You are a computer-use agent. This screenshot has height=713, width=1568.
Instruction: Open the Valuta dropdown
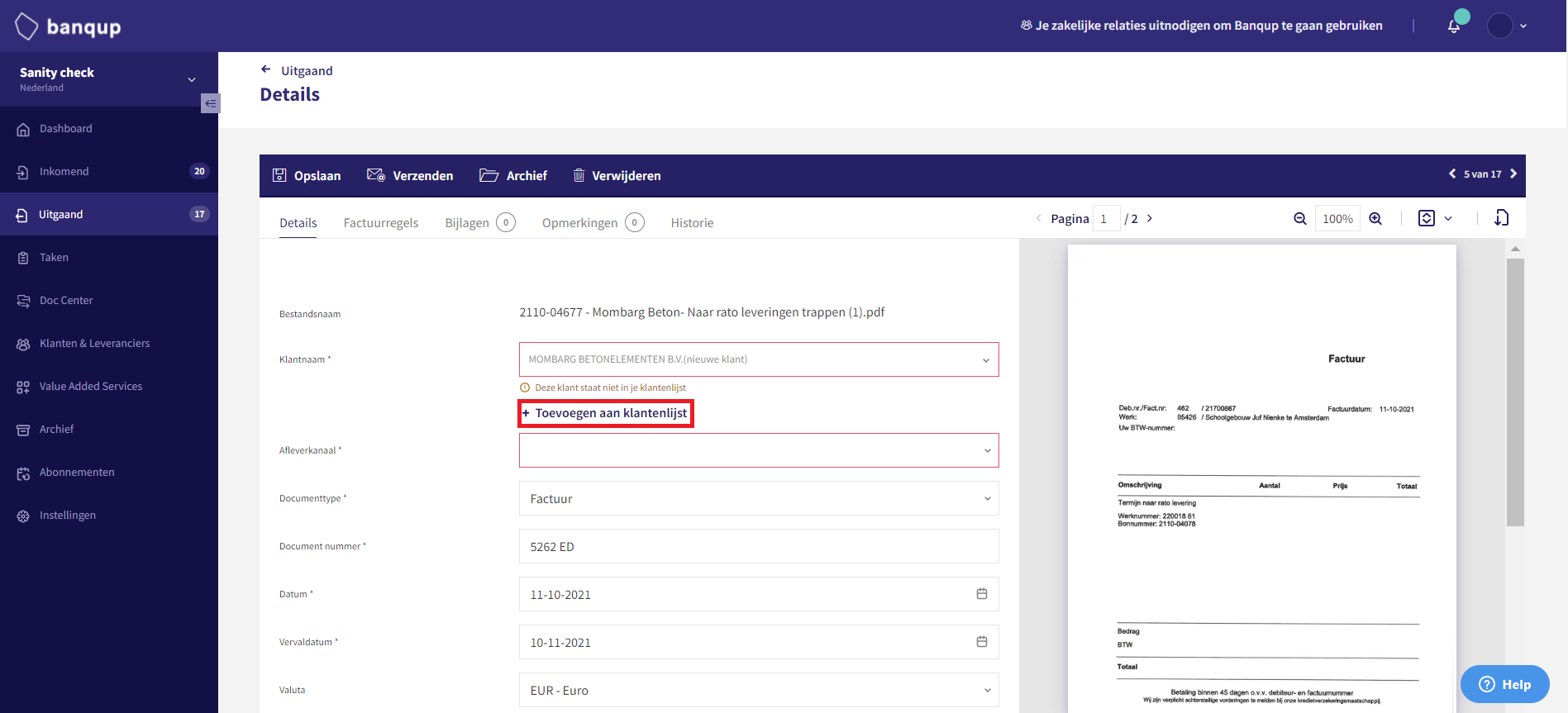[759, 690]
